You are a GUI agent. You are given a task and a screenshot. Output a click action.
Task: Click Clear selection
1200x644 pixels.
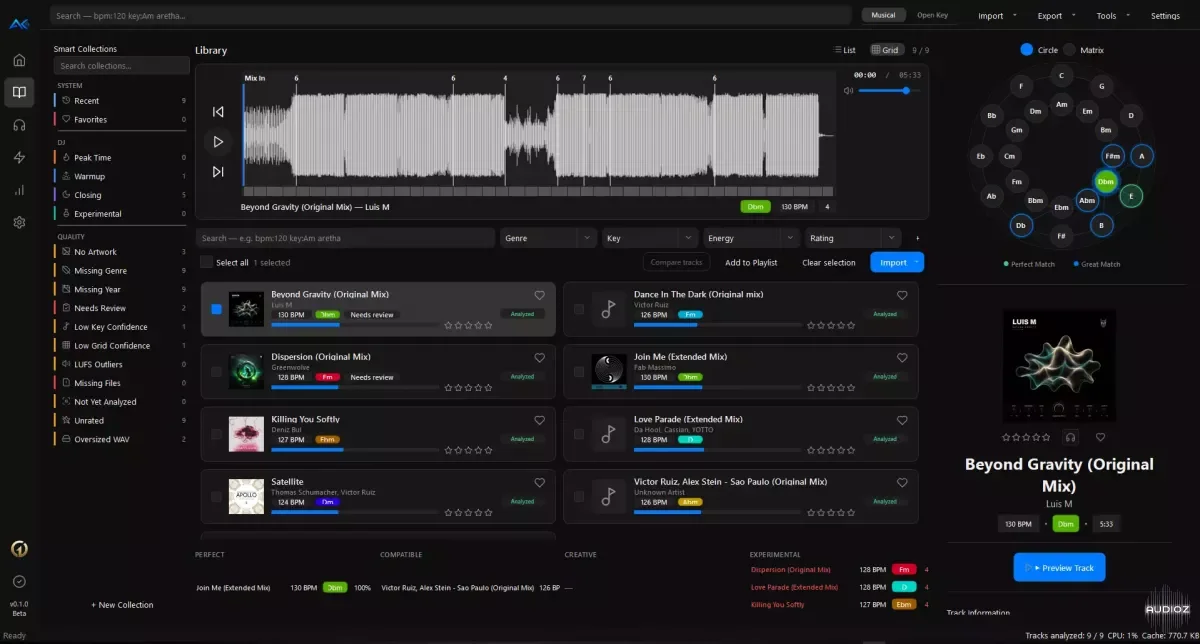829,262
